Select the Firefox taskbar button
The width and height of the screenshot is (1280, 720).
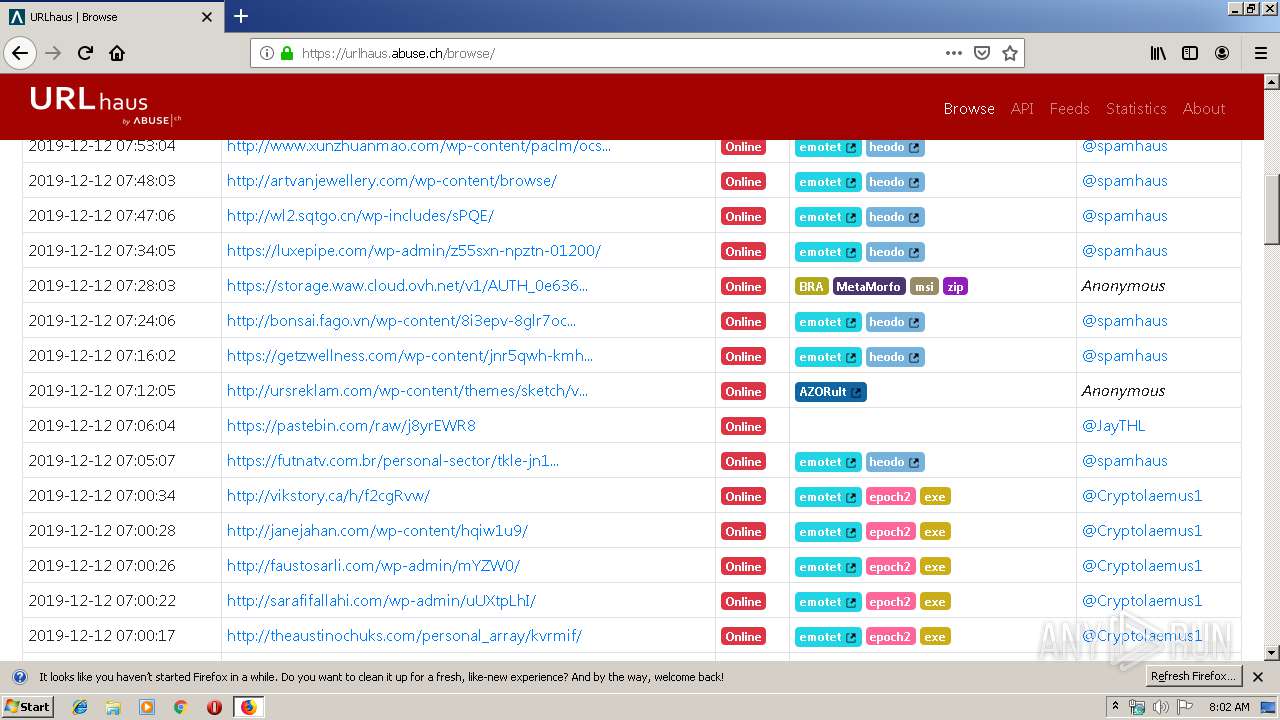click(248, 707)
